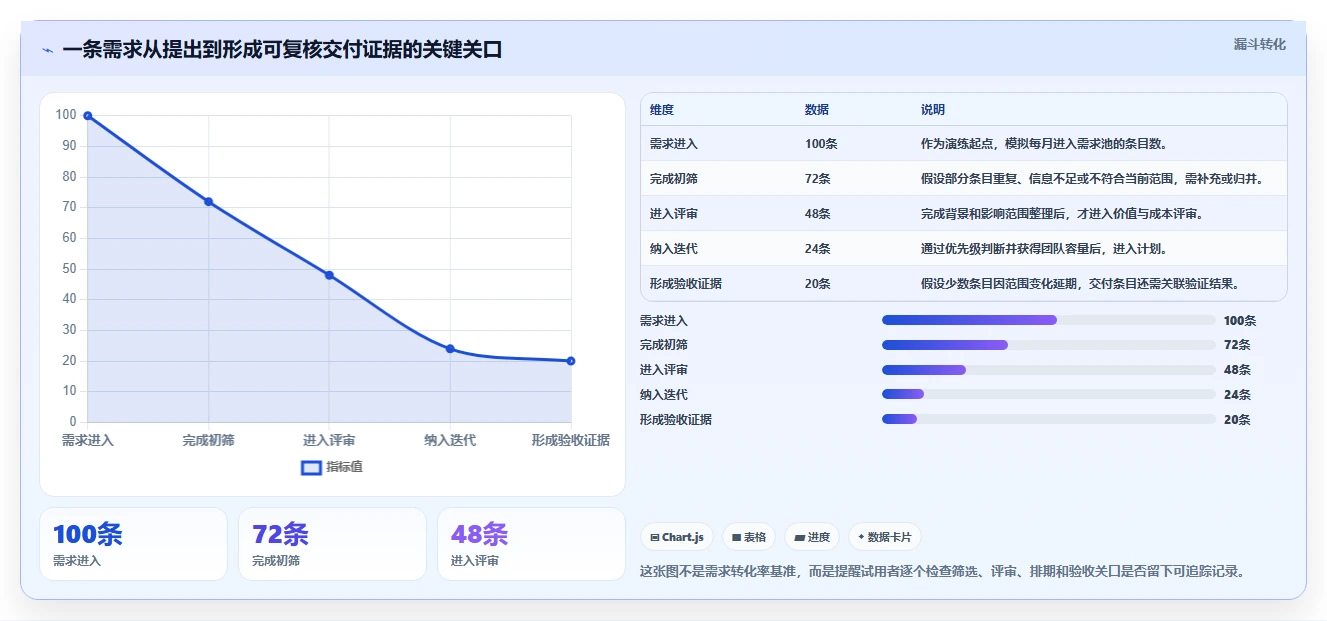Click the 数据卡片 chip
Viewport: 1327px width, 621px height.
(x=885, y=537)
